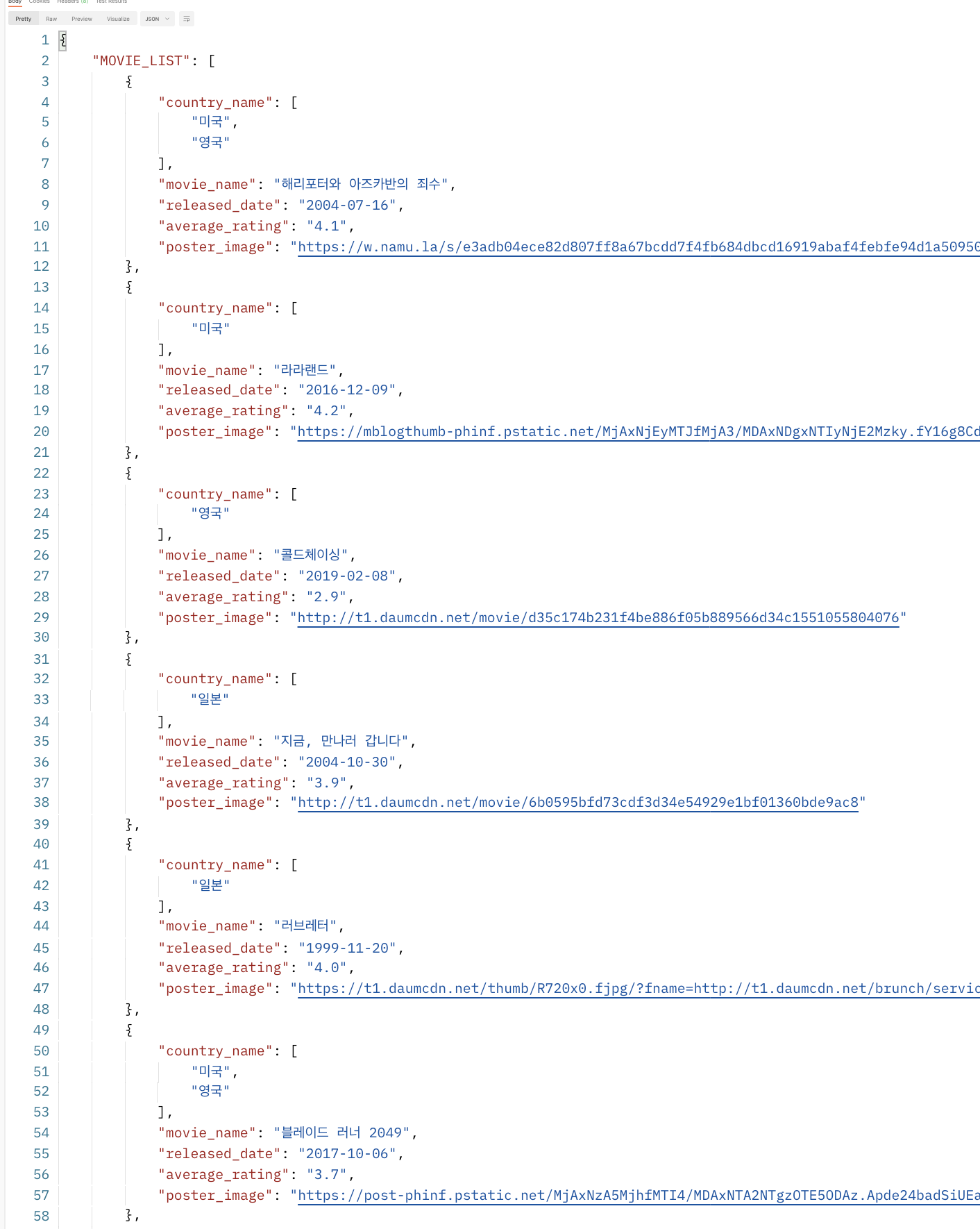Click movie name "라라랜드"
Screen dimensions: 980x1229
[x=305, y=370]
